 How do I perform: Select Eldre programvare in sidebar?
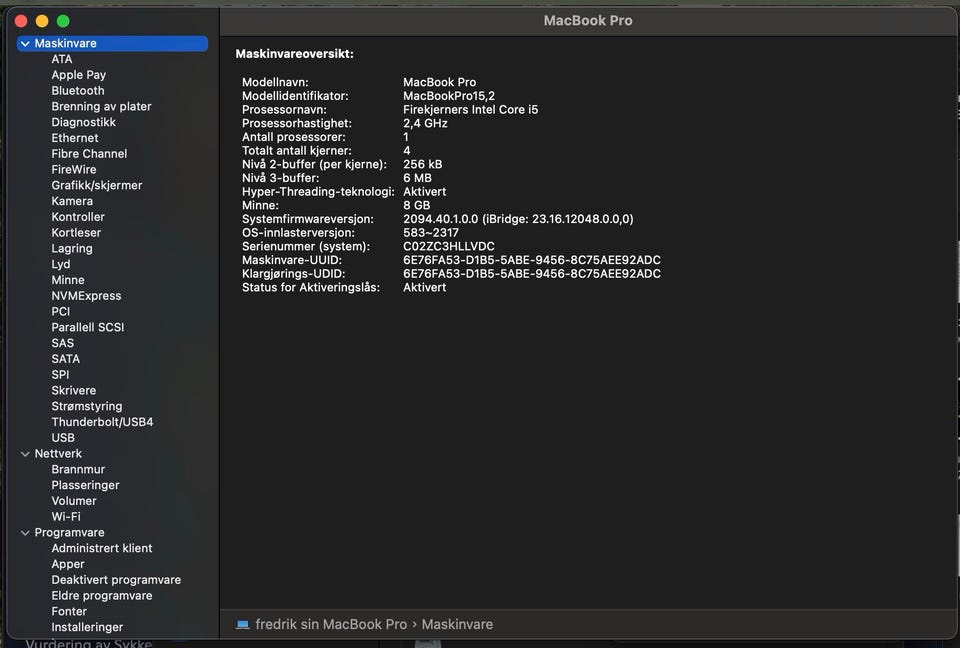tap(102, 596)
